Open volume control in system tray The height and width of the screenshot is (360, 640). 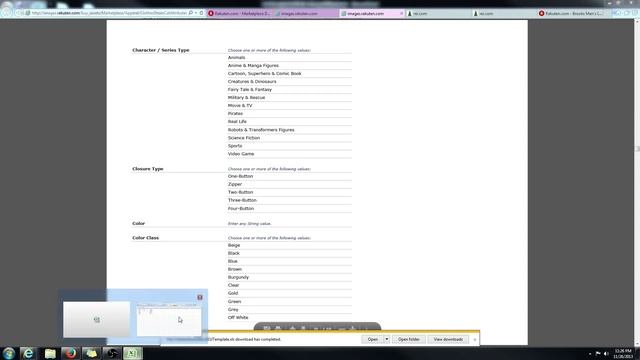click(x=606, y=353)
